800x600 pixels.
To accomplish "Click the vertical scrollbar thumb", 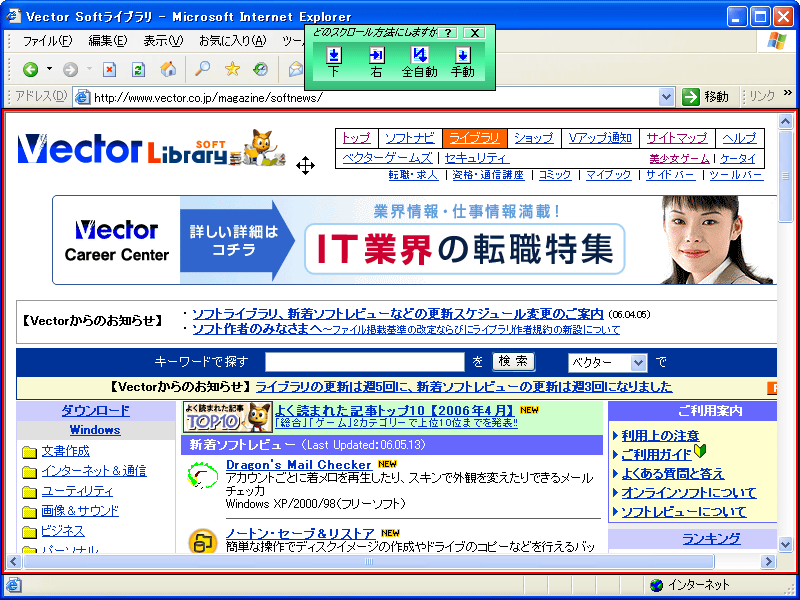I will pyautogui.click(x=786, y=176).
